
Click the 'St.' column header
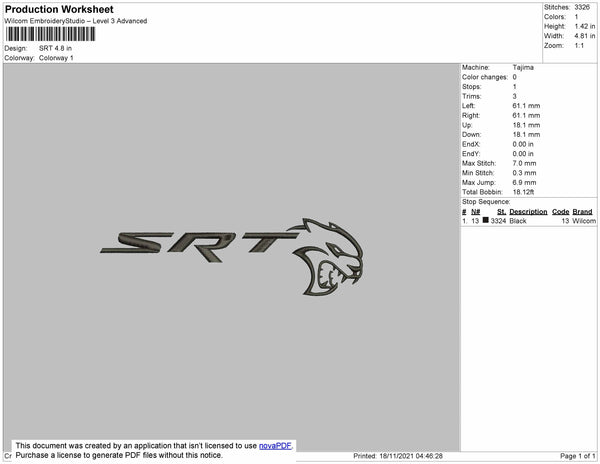click(x=501, y=212)
